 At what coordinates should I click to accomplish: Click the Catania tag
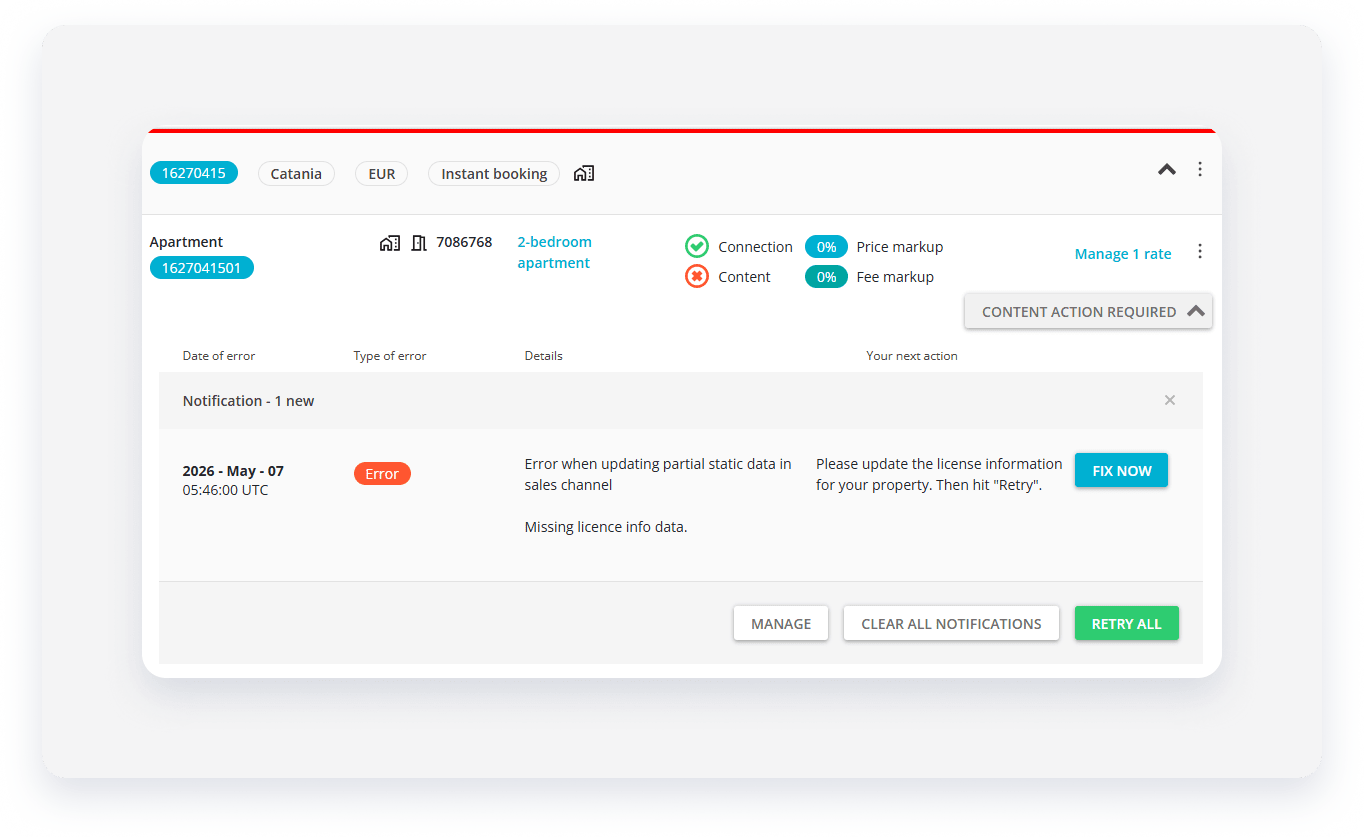tap(296, 173)
